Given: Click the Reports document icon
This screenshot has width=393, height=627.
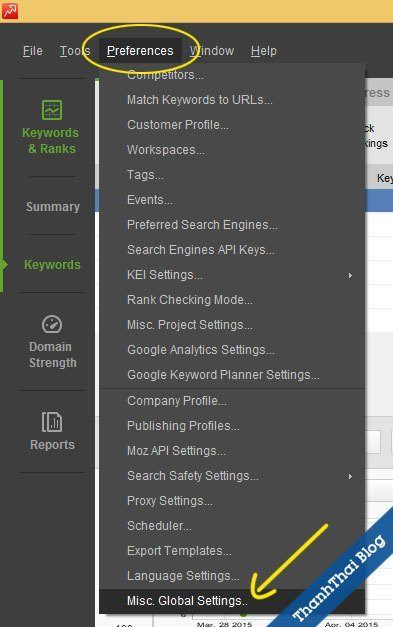Looking at the screenshot, I should 52,422.
